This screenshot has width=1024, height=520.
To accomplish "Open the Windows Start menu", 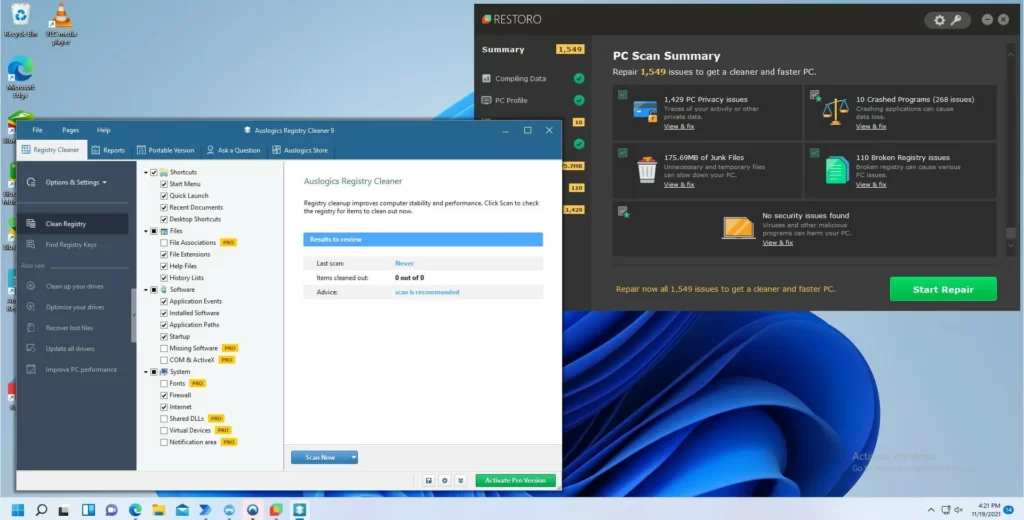I will pyautogui.click(x=18, y=509).
